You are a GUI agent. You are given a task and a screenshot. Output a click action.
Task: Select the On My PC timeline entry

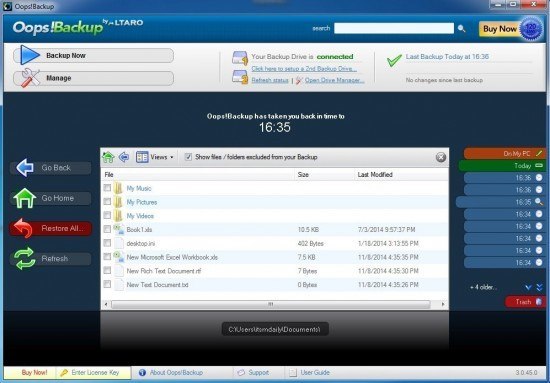[504, 154]
